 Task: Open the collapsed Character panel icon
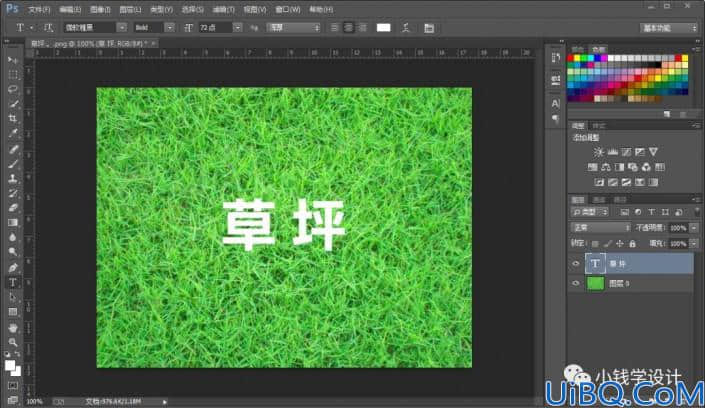[x=556, y=103]
